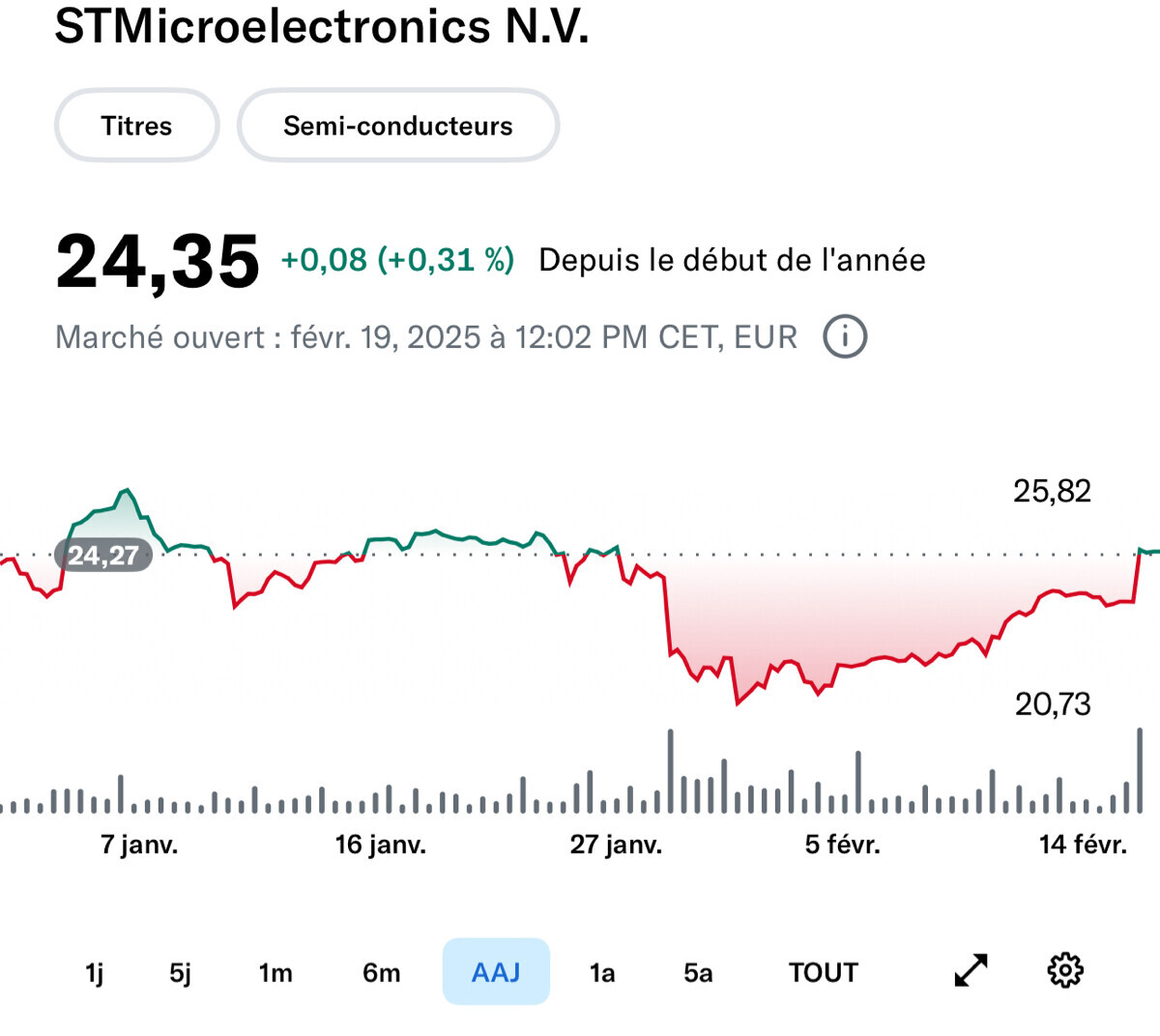Select the 5j time range
Screen dimensions: 1160x1036
click(181, 972)
